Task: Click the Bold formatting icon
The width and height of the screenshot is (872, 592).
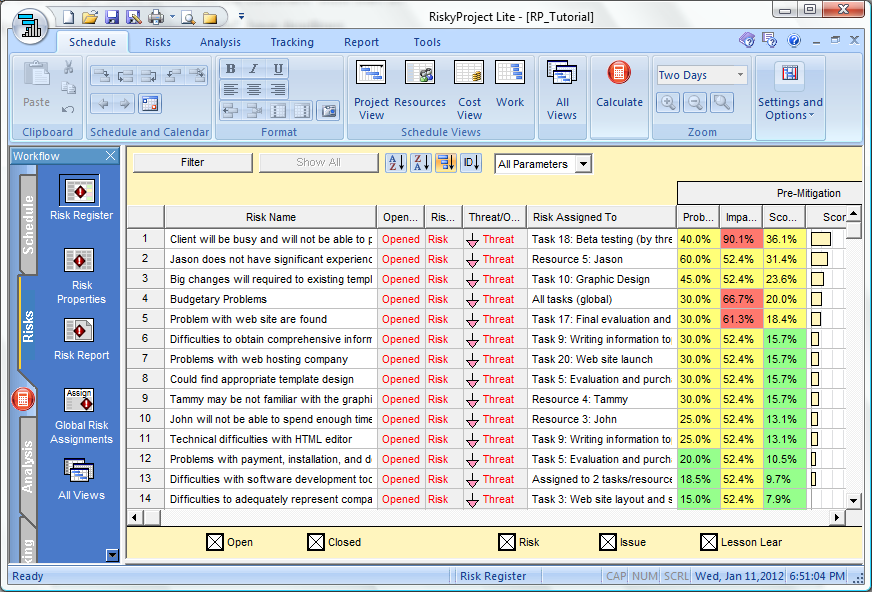Action: point(231,69)
